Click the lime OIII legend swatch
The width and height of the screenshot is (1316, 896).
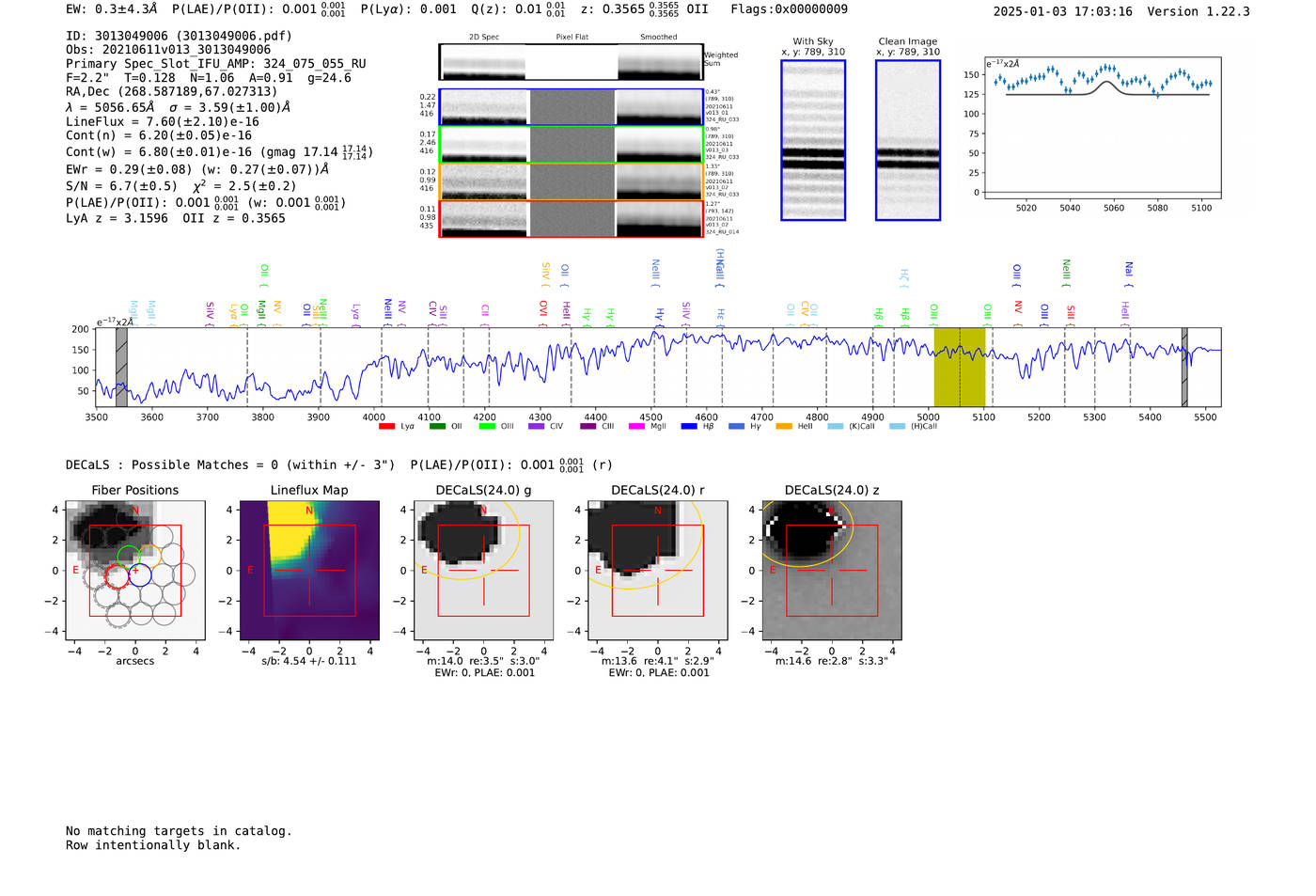coord(487,427)
